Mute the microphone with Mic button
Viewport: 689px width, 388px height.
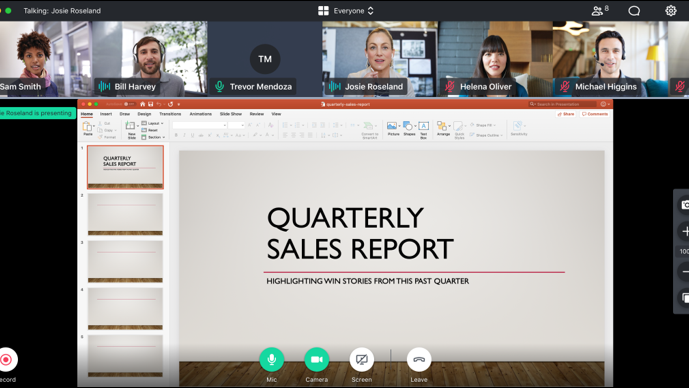272,359
